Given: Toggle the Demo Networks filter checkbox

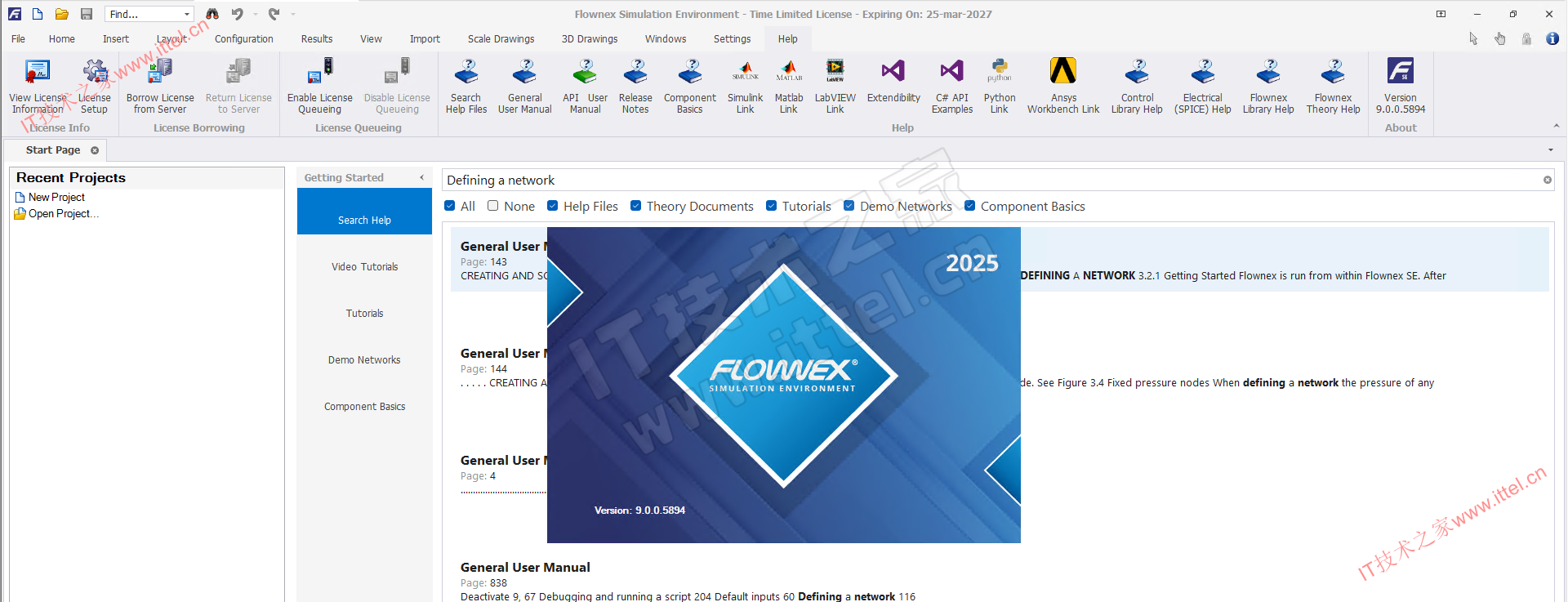Looking at the screenshot, I should click(x=849, y=206).
